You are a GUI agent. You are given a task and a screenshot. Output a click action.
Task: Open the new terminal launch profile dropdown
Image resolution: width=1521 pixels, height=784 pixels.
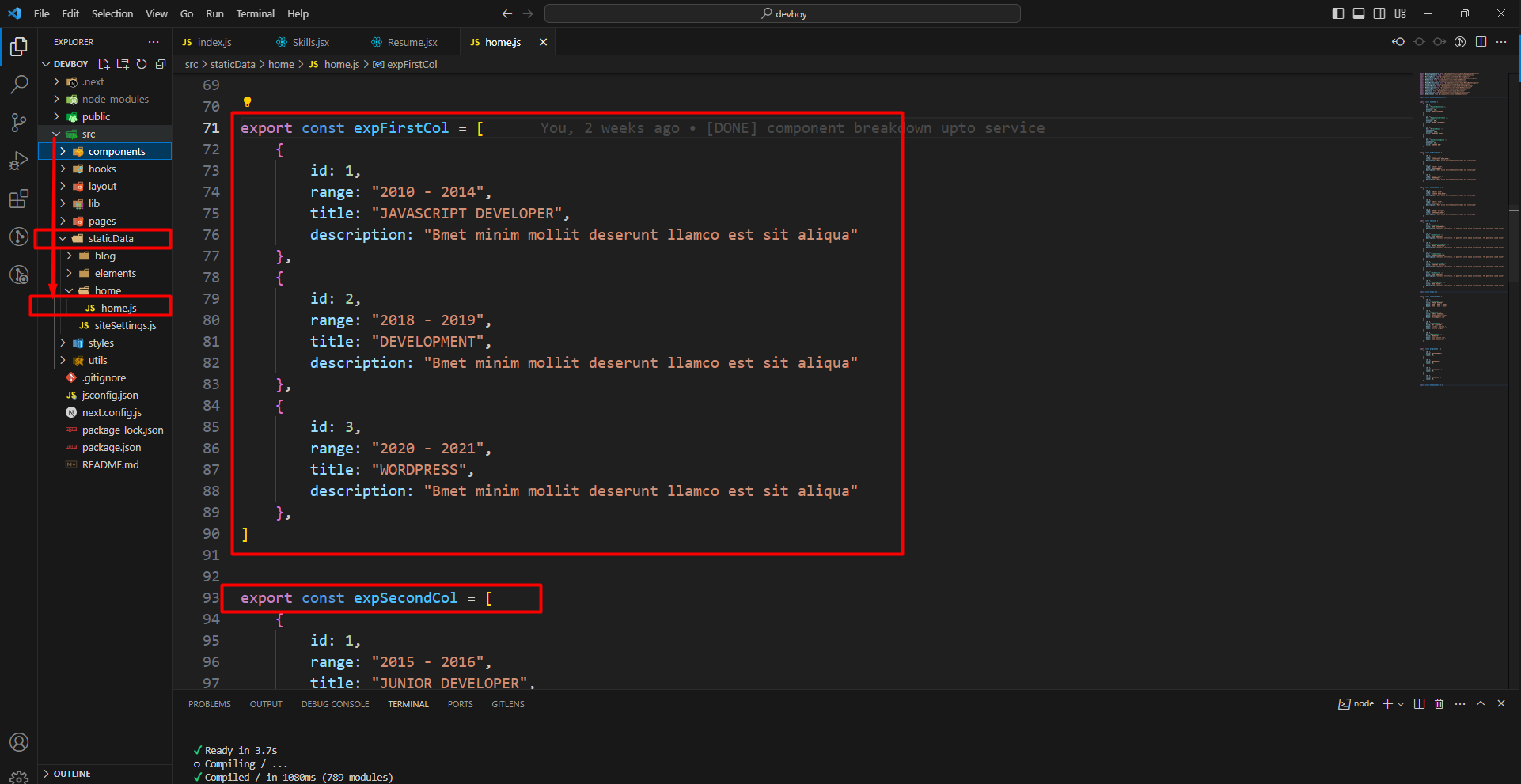coord(1402,704)
